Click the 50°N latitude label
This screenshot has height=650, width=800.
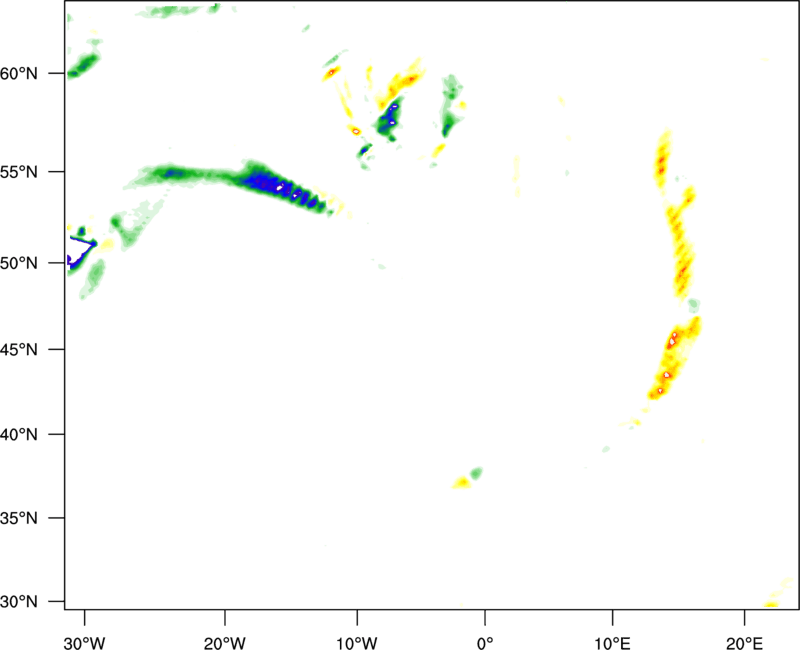coord(19,263)
